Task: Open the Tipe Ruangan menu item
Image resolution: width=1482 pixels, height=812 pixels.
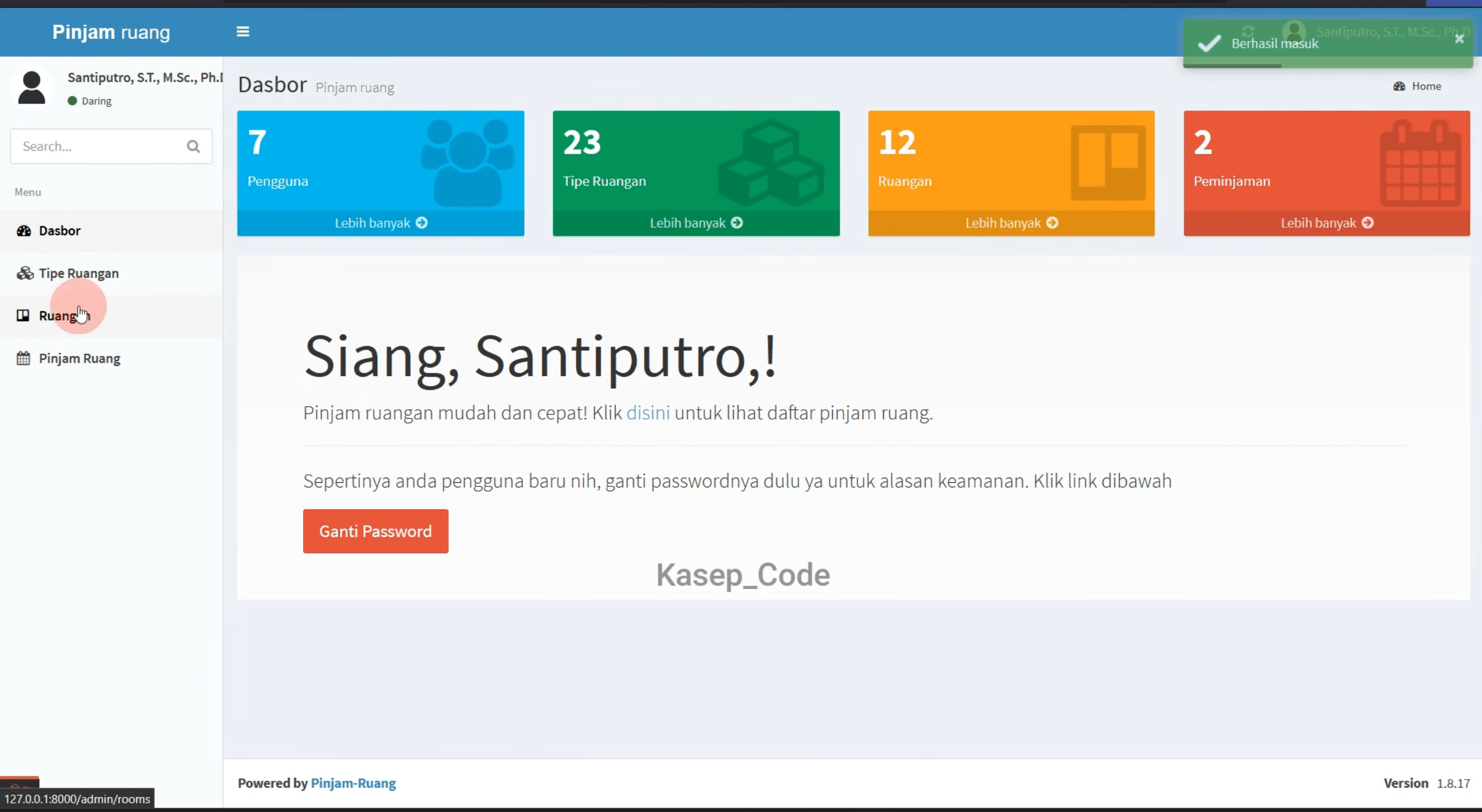Action: click(x=111, y=273)
